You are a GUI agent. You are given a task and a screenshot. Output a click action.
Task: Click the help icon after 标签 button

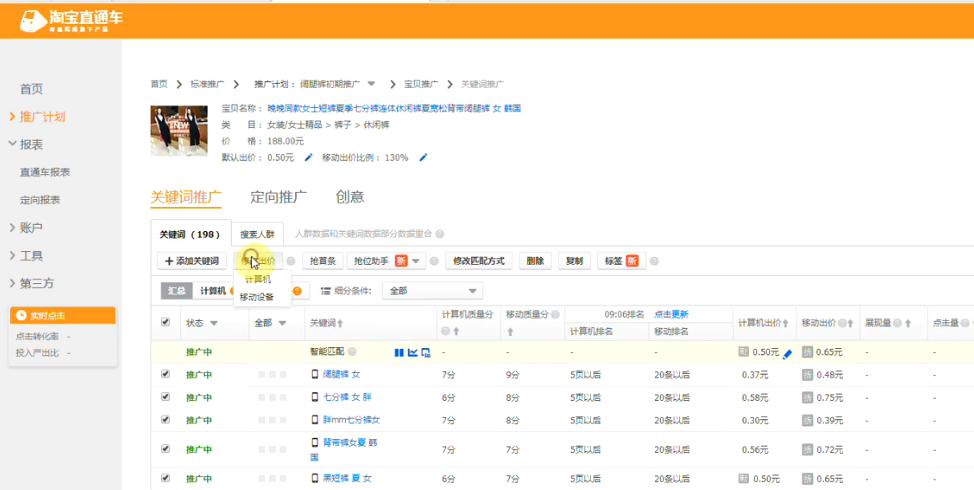click(x=654, y=261)
